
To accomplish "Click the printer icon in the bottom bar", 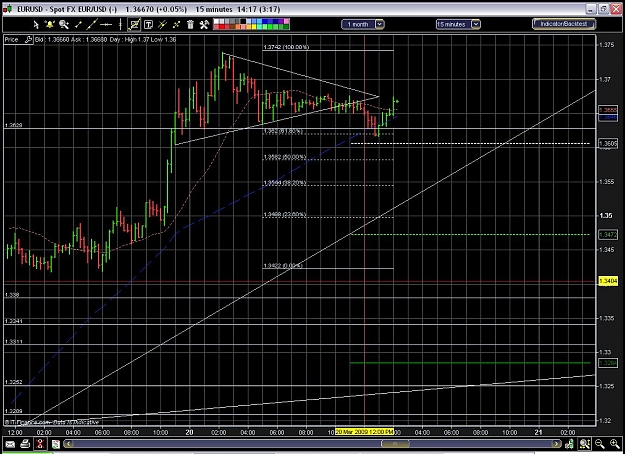I will tap(25, 444).
